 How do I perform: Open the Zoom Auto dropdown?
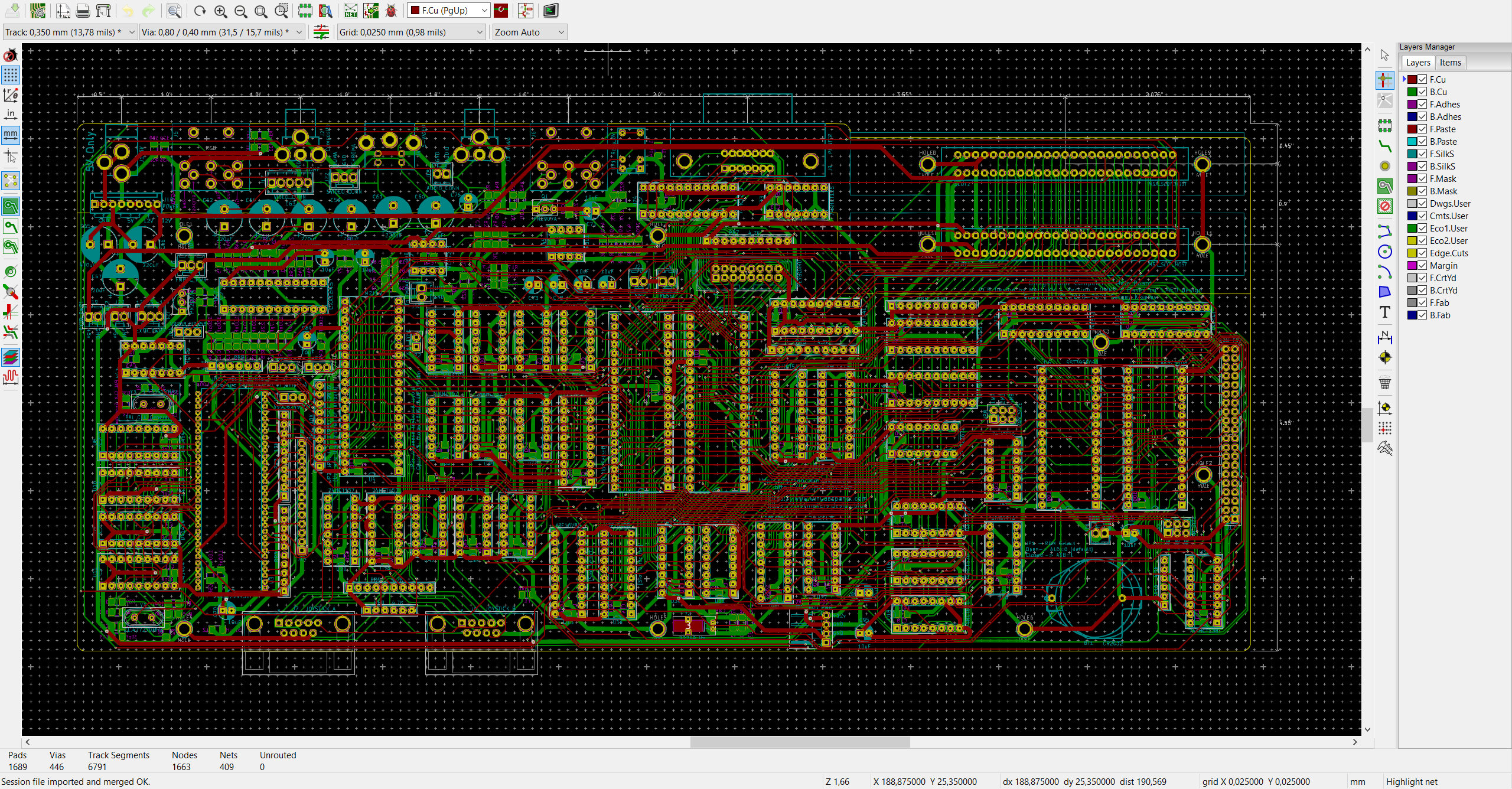click(x=530, y=32)
